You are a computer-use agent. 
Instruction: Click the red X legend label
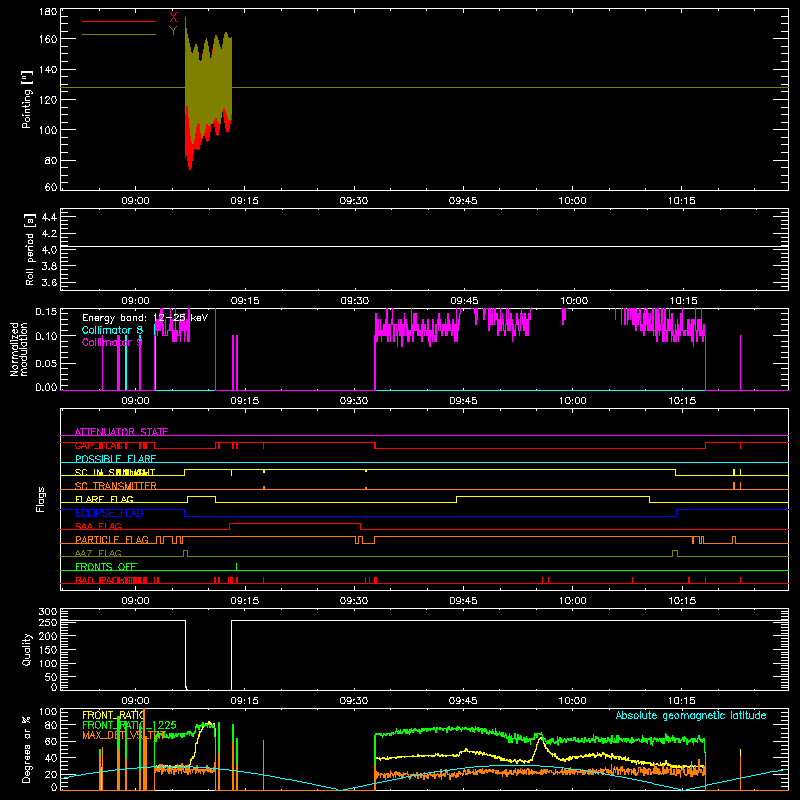pyautogui.click(x=173, y=18)
